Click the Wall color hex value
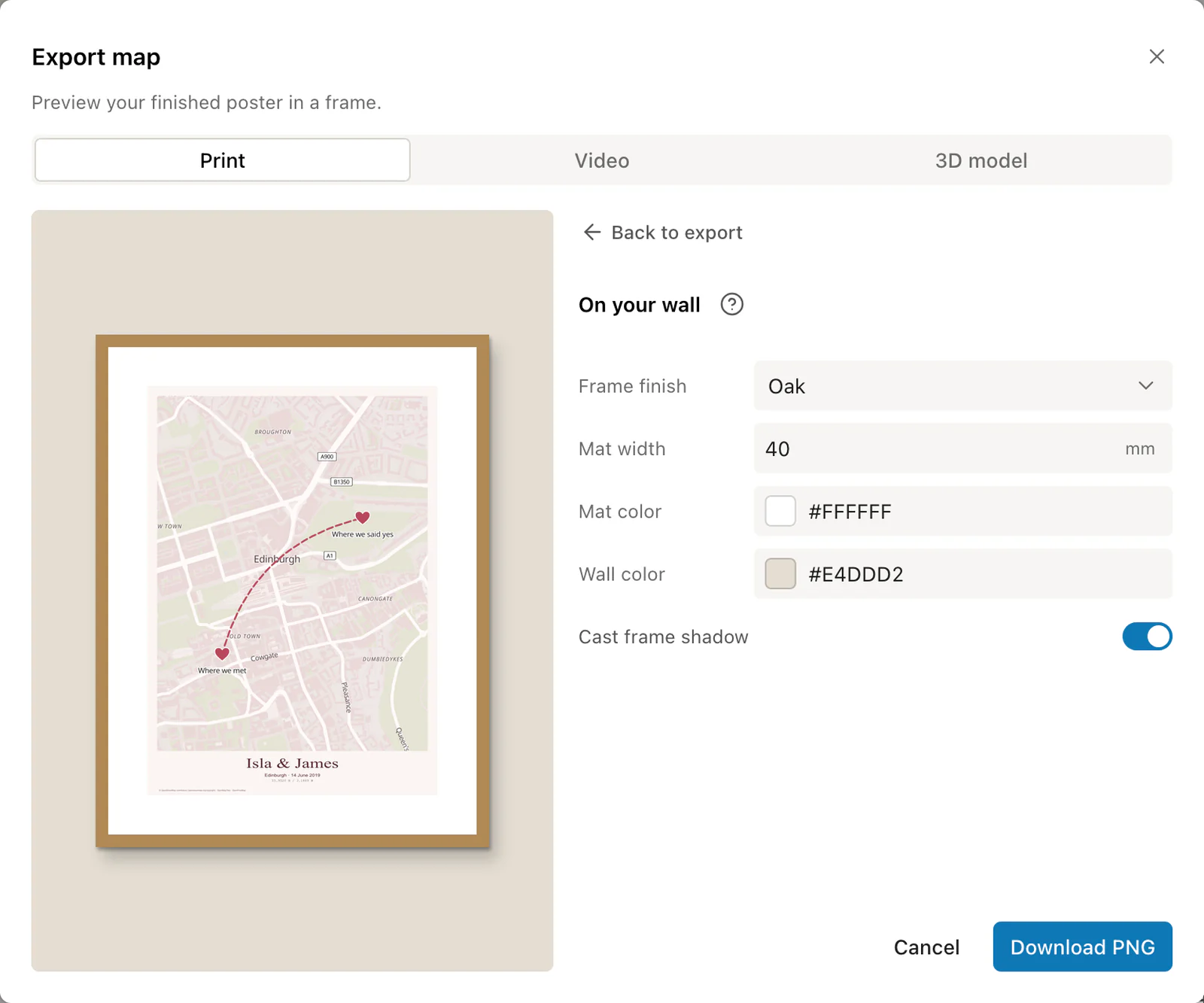This screenshot has height=1003, width=1204. pyautogui.click(x=856, y=574)
